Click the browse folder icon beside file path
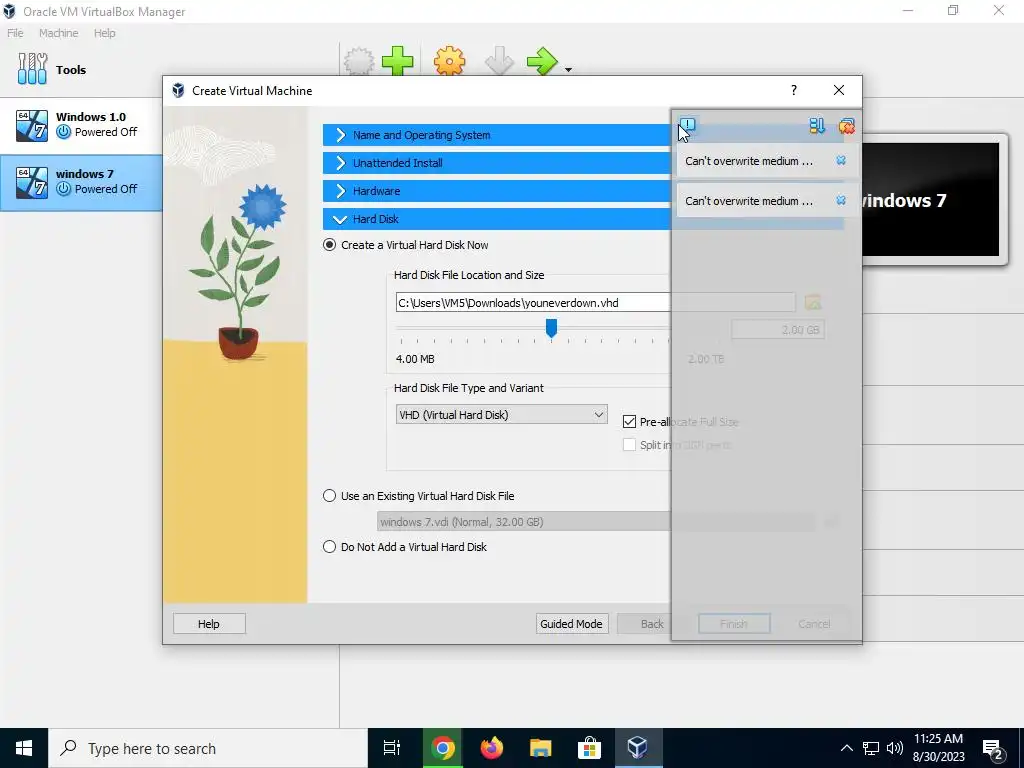 click(812, 302)
